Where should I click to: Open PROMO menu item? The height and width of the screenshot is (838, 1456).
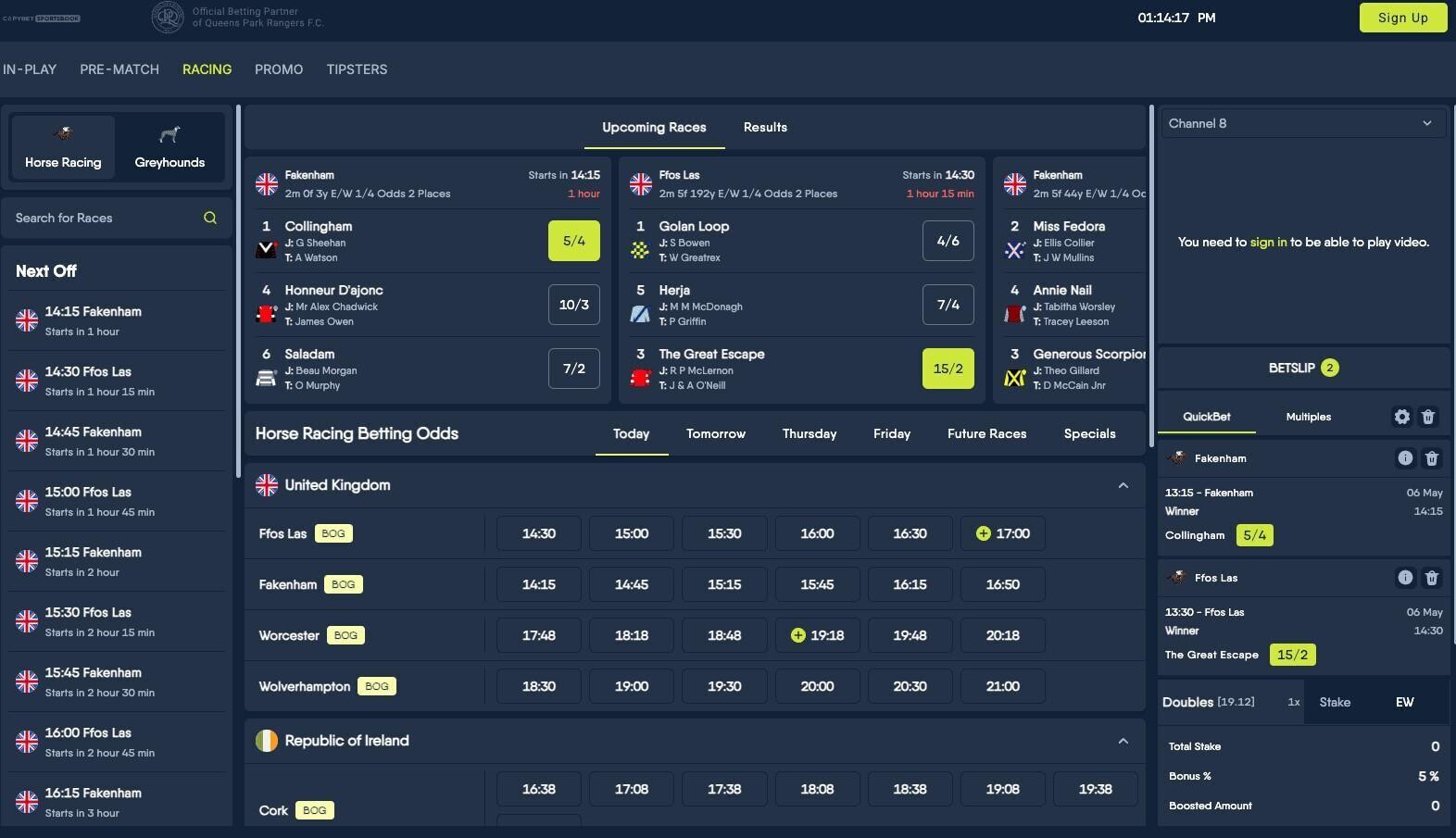(279, 69)
